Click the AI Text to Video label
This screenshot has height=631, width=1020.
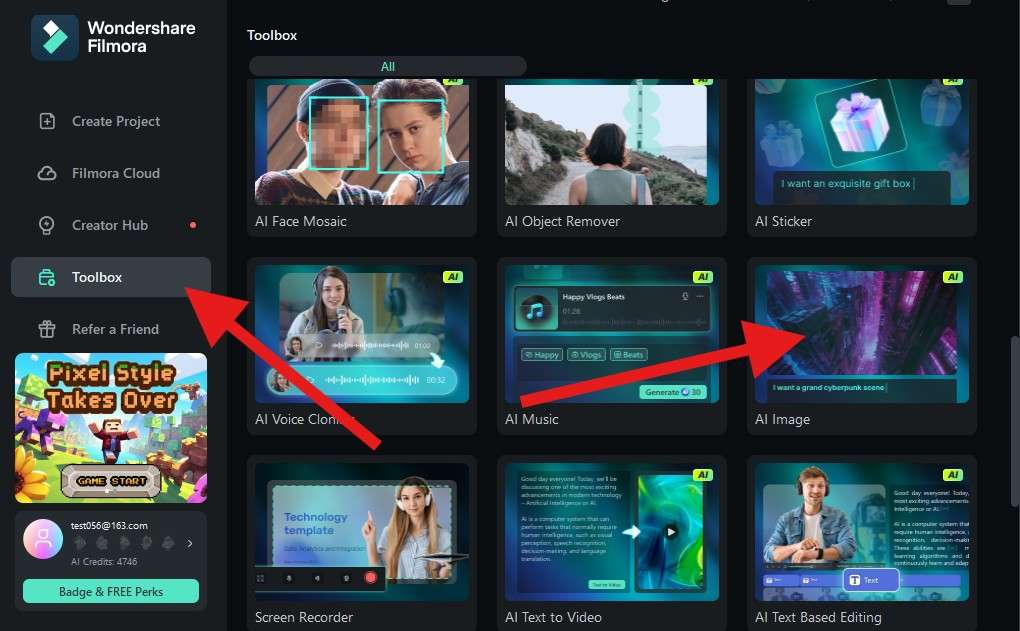coord(553,617)
